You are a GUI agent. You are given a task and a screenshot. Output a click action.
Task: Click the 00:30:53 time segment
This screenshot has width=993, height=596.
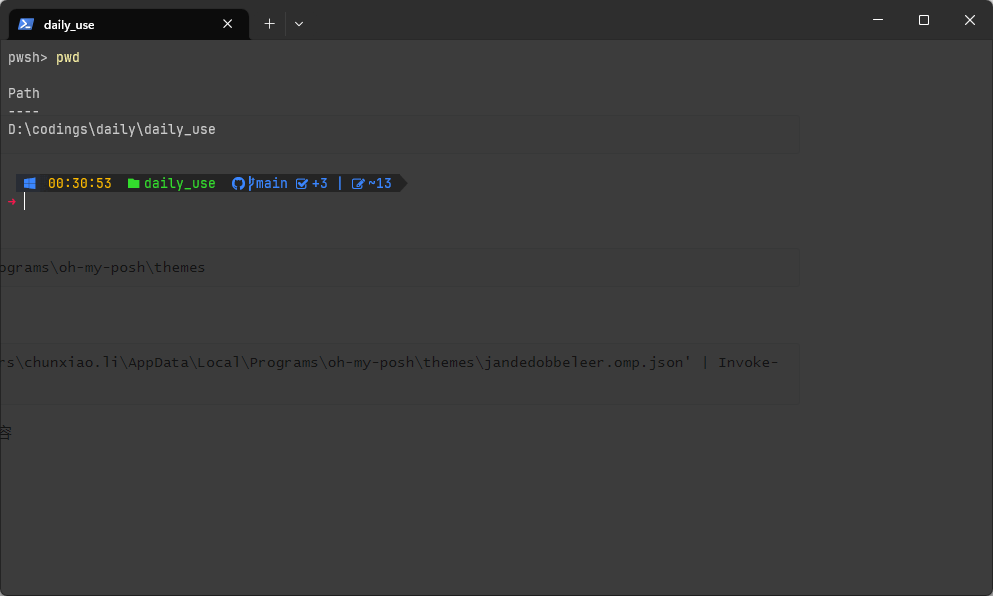click(80, 184)
